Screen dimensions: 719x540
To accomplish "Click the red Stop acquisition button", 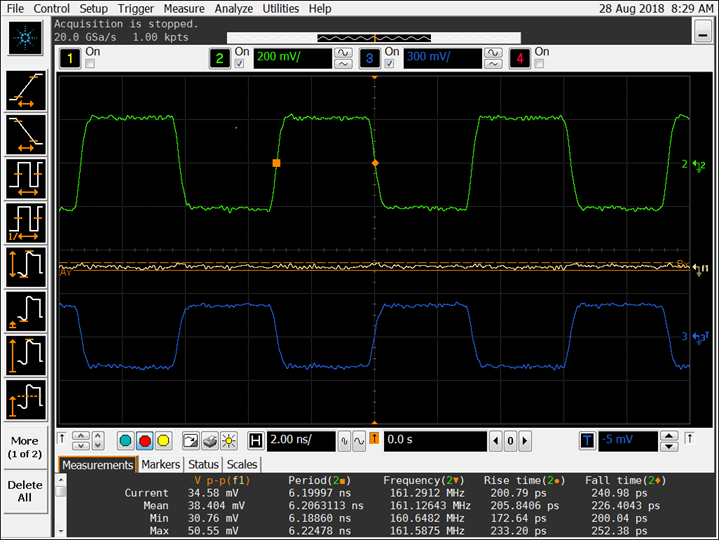I will pyautogui.click(x=145, y=441).
